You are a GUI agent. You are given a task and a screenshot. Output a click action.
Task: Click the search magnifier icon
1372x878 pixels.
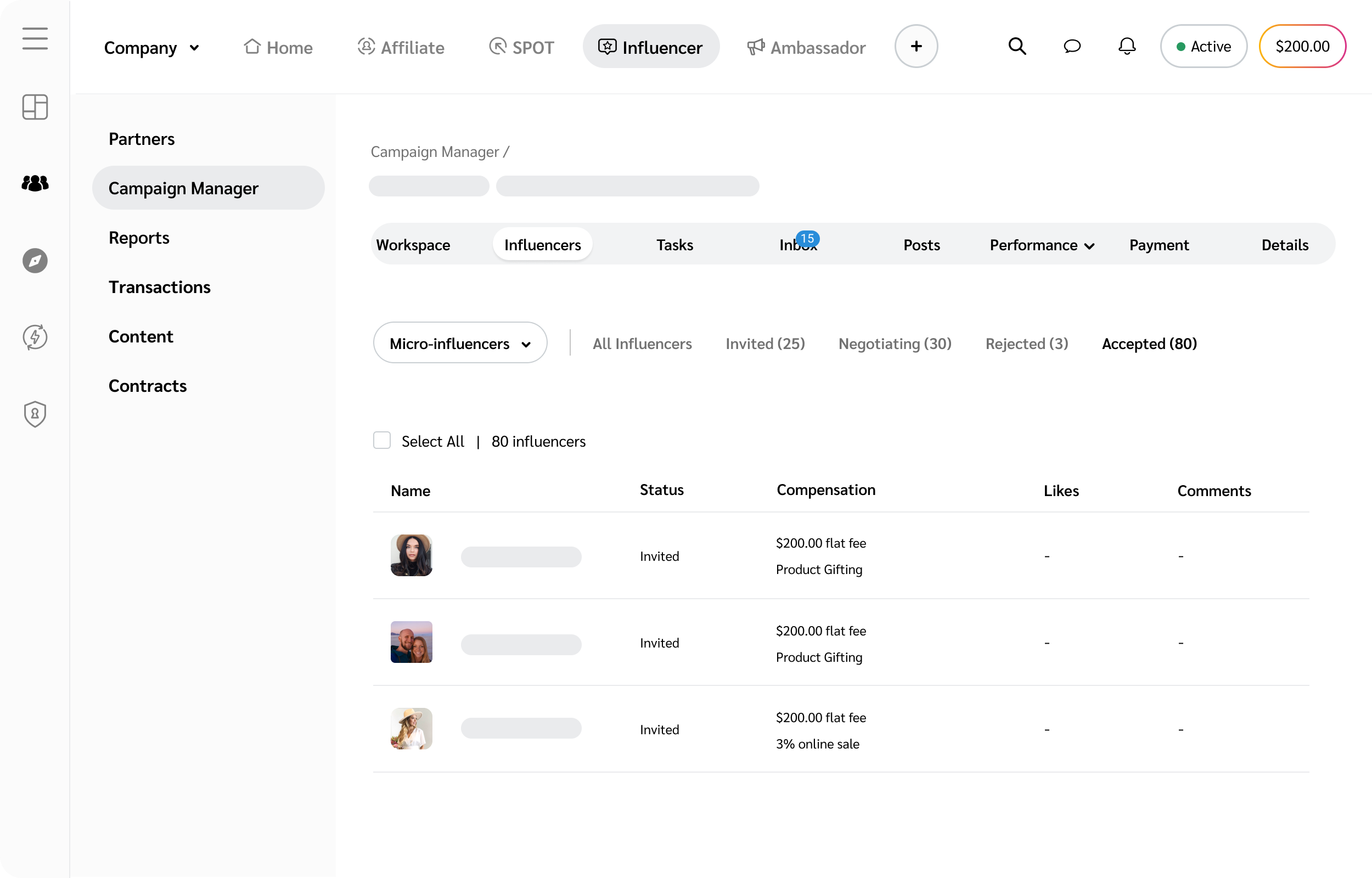coord(1017,46)
